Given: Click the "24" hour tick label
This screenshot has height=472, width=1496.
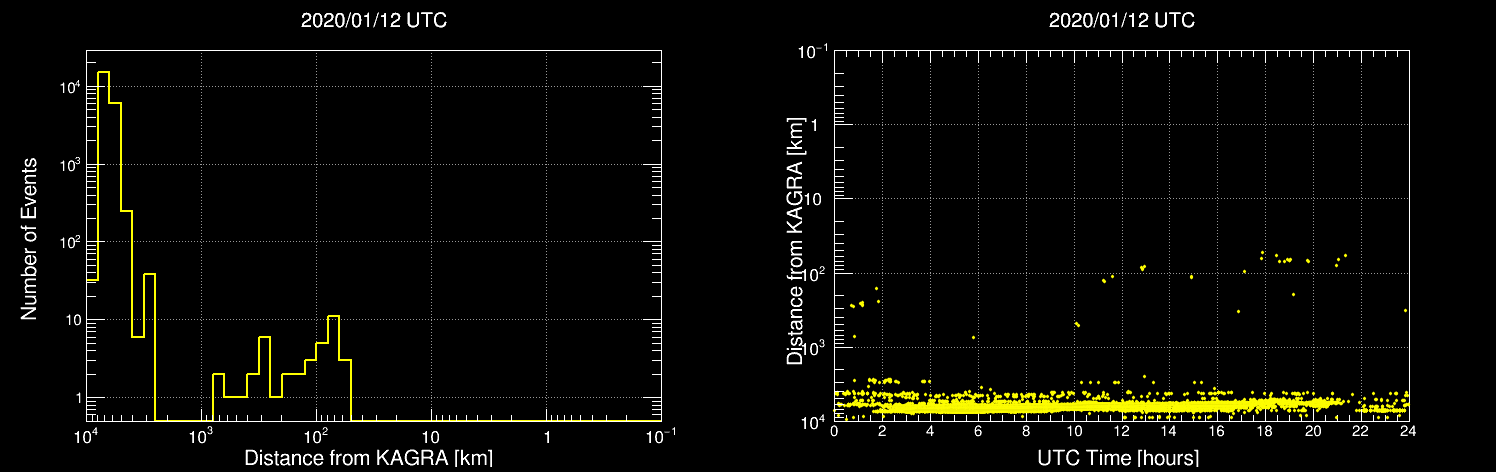Looking at the screenshot, I should coord(1407,432).
